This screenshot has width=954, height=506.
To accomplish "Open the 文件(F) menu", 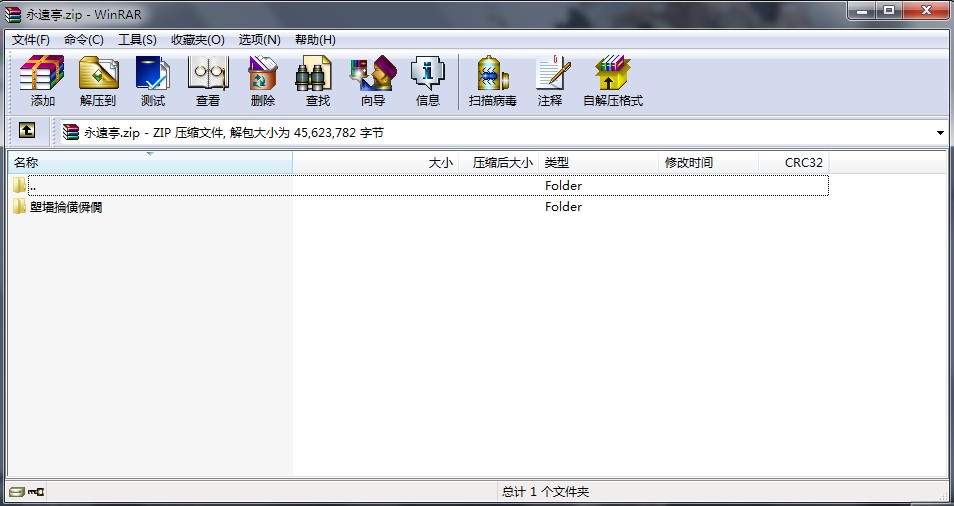I will coord(31,40).
